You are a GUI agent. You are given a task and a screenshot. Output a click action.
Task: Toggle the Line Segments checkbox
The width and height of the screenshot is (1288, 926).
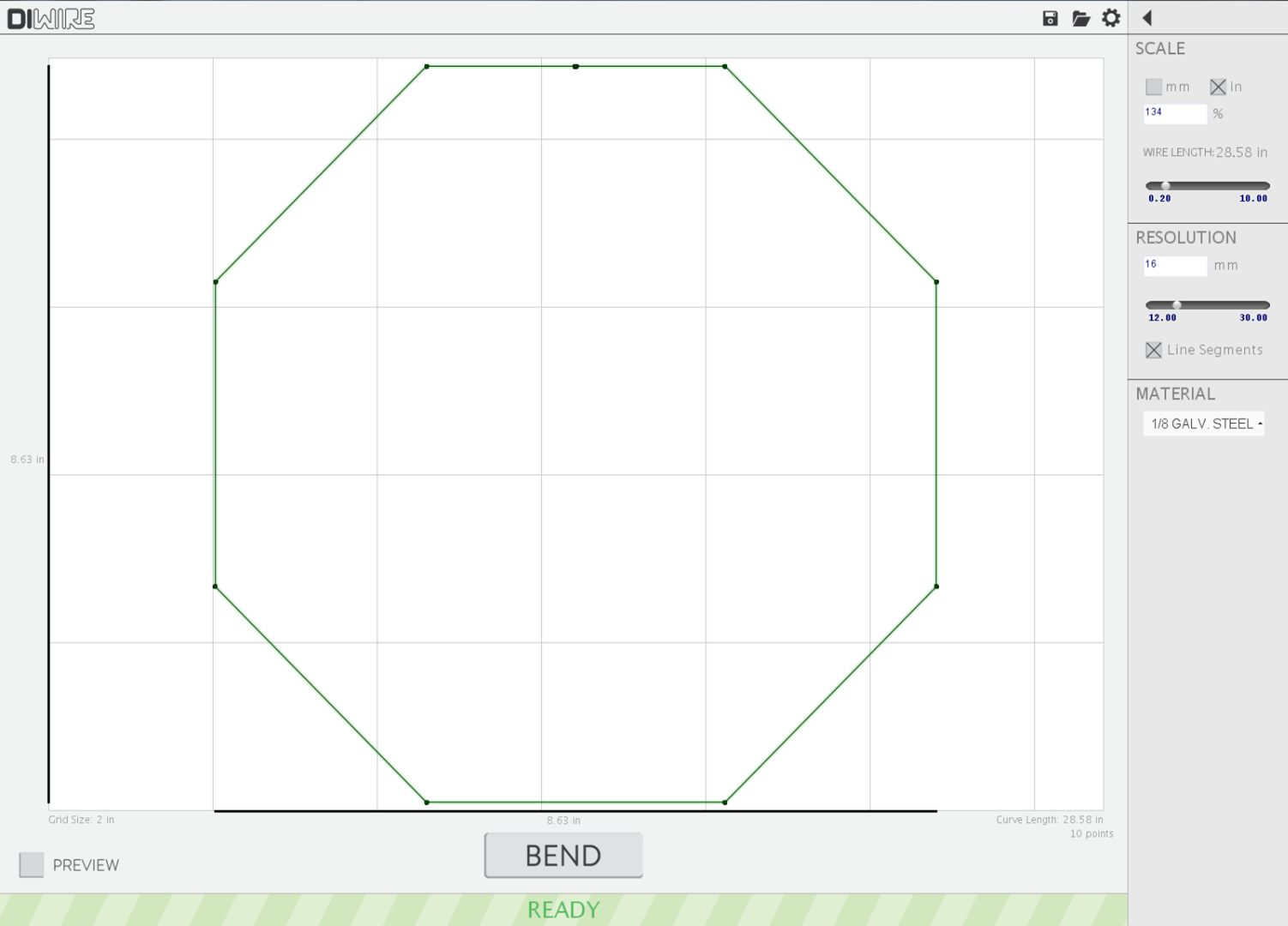1153,350
